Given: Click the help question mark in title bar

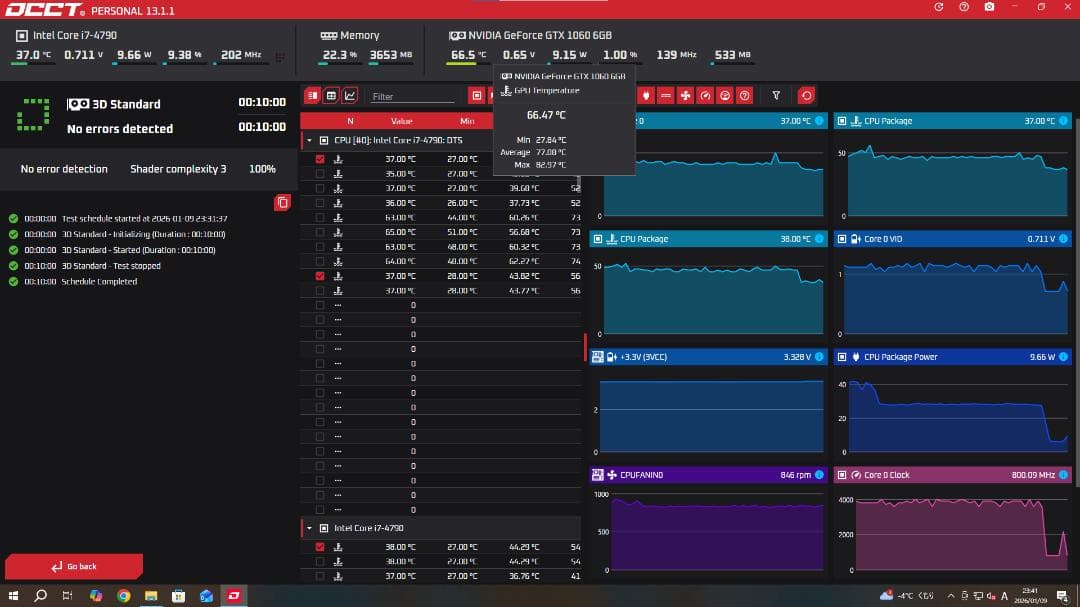Looking at the screenshot, I should 964,7.
